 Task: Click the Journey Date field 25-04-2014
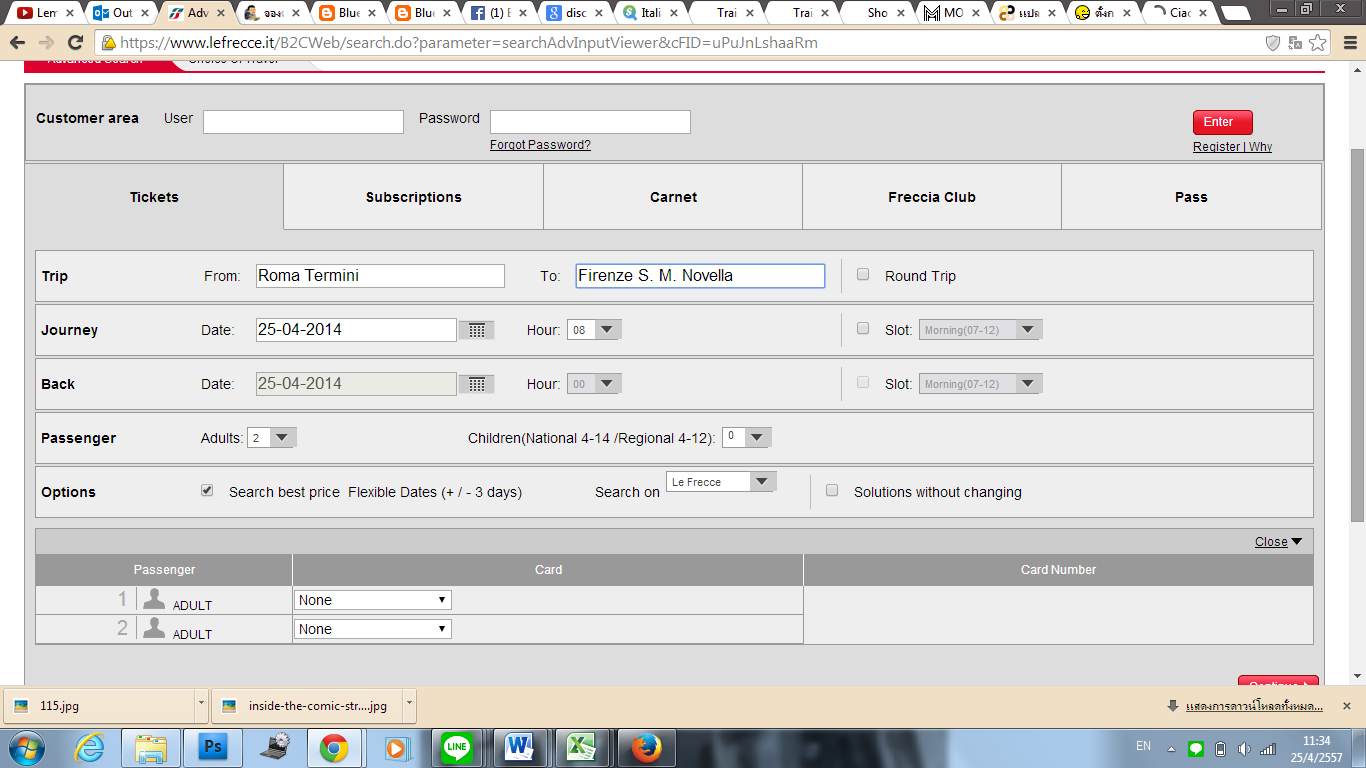click(x=356, y=330)
